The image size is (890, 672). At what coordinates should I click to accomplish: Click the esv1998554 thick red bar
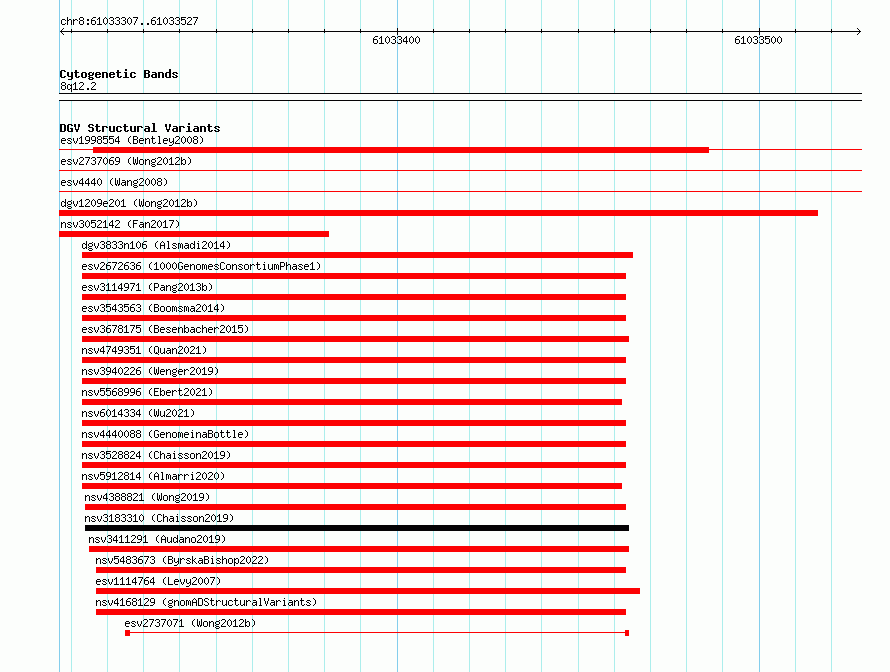(401, 150)
